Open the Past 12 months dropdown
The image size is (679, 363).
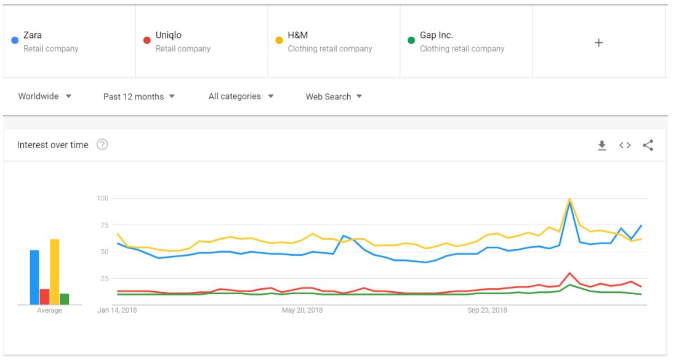[x=139, y=97]
